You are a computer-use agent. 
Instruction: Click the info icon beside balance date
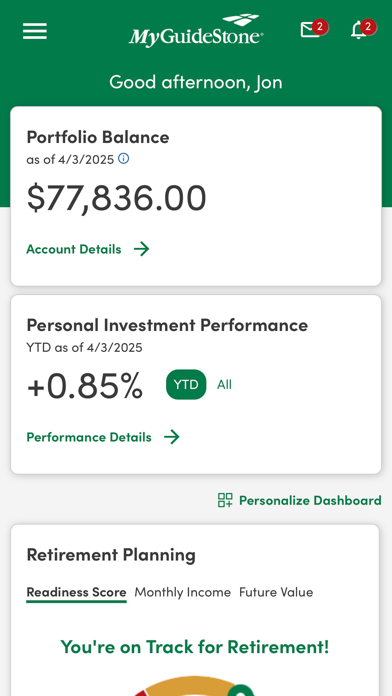[123, 158]
